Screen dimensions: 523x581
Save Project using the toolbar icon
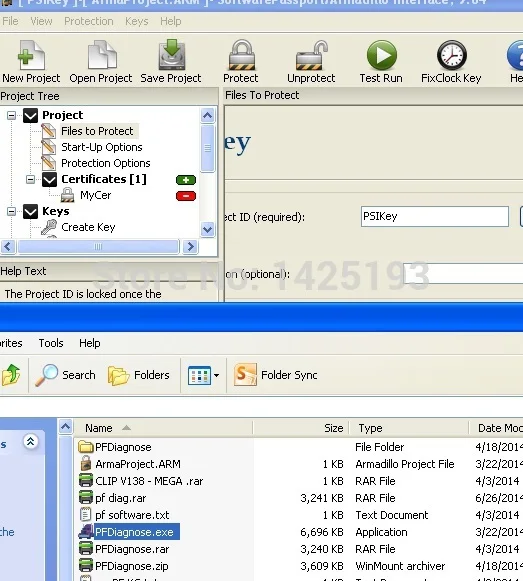pos(172,55)
